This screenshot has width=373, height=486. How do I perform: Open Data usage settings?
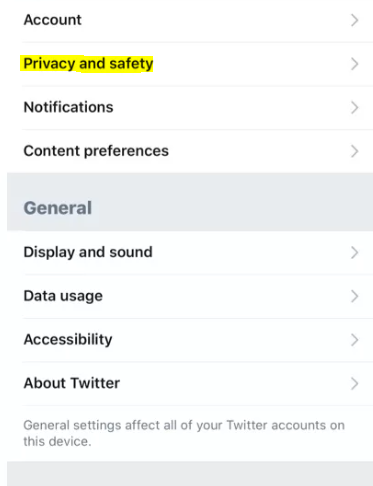pos(190,296)
